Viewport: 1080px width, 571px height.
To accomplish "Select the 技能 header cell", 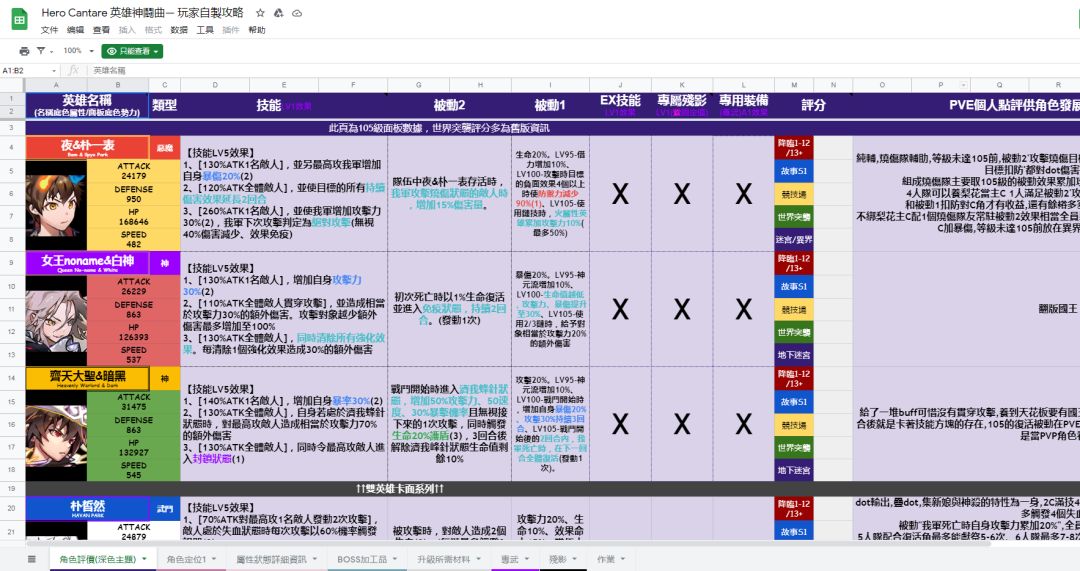I will [284, 105].
